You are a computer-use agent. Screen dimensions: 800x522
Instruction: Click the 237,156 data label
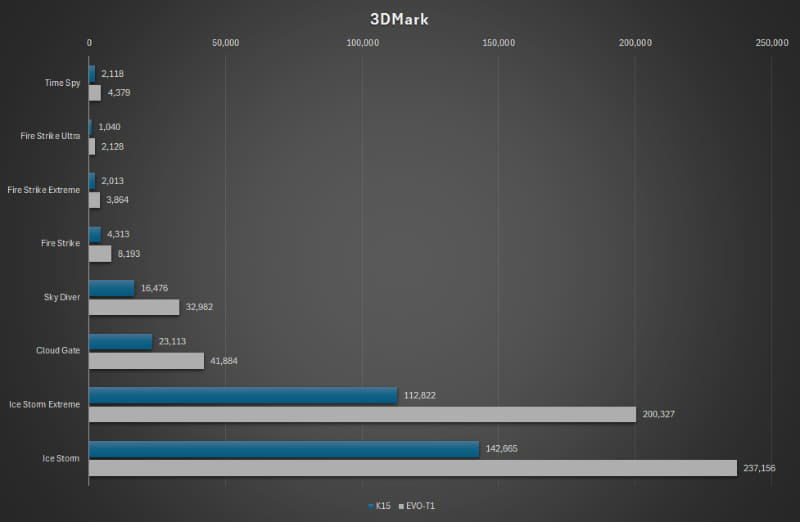click(x=759, y=468)
